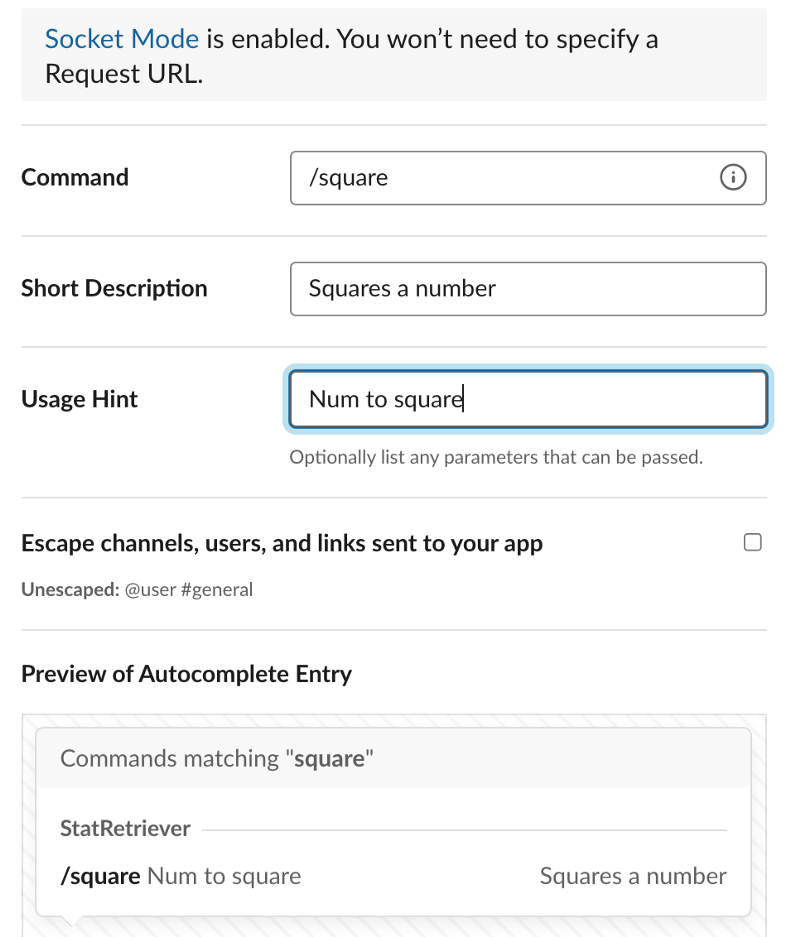Click the Commands matching "square" header
The image size is (800, 937).
[x=216, y=759]
